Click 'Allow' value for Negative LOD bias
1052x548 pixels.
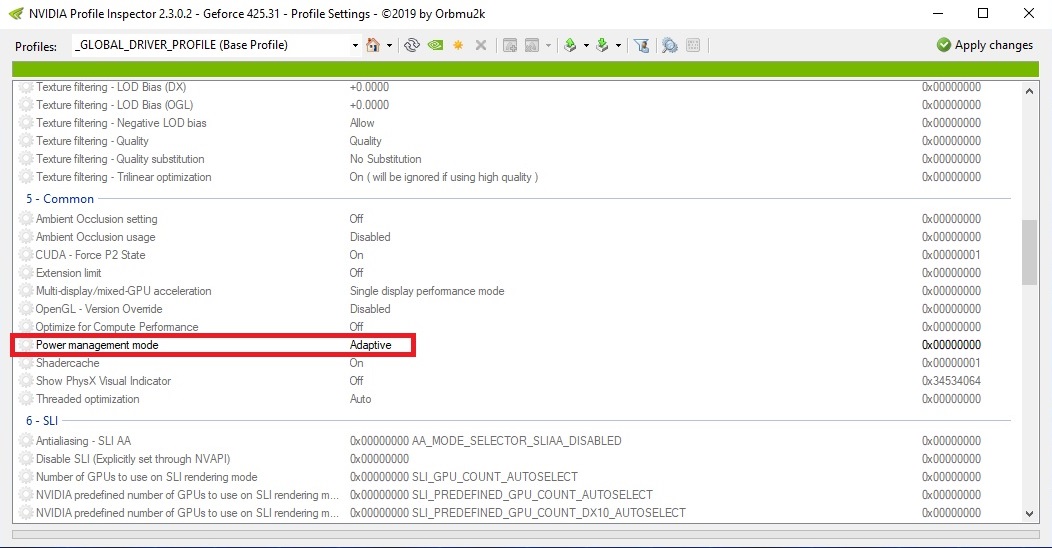tap(362, 123)
